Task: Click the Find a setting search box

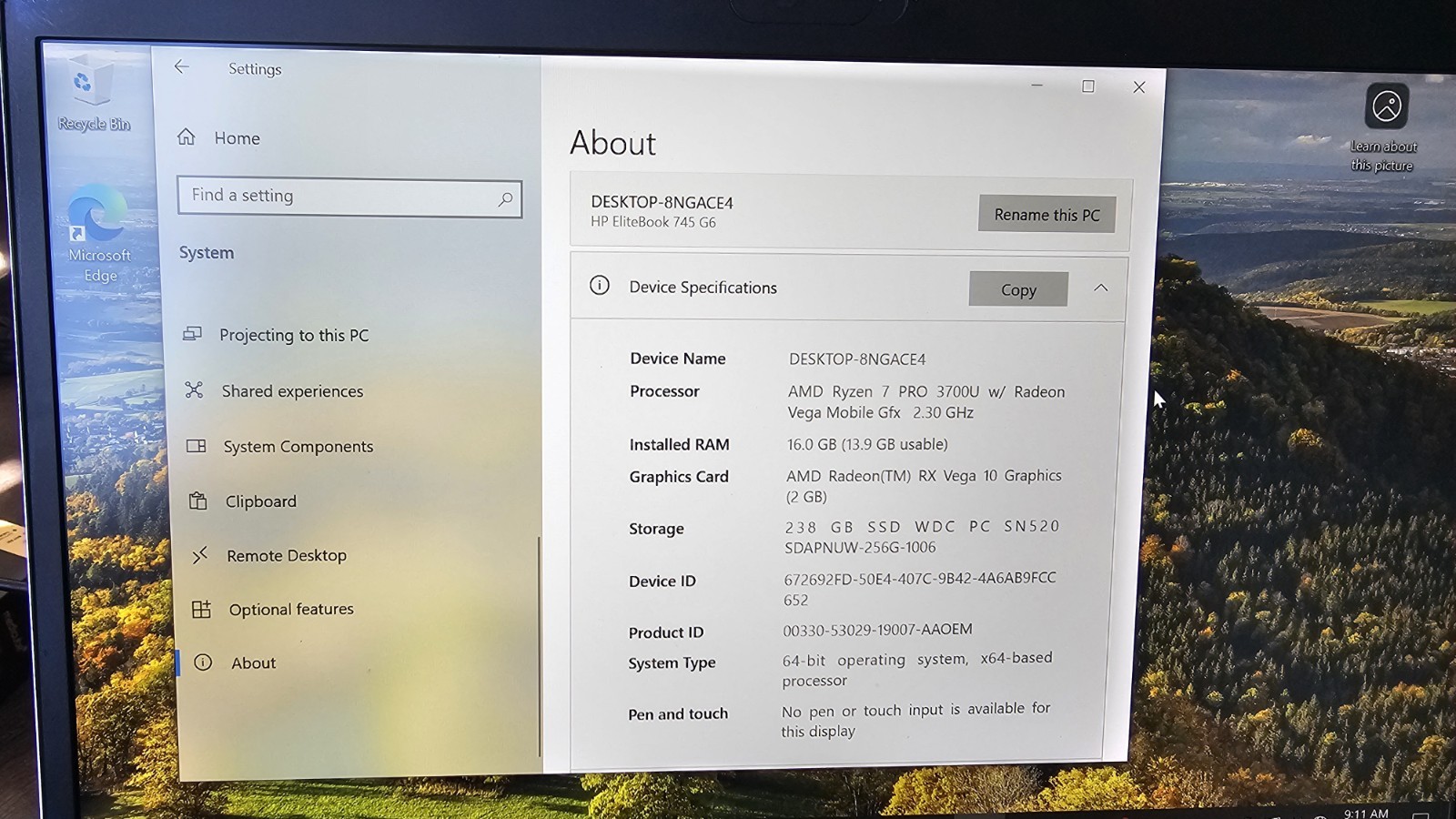Action: [349, 197]
